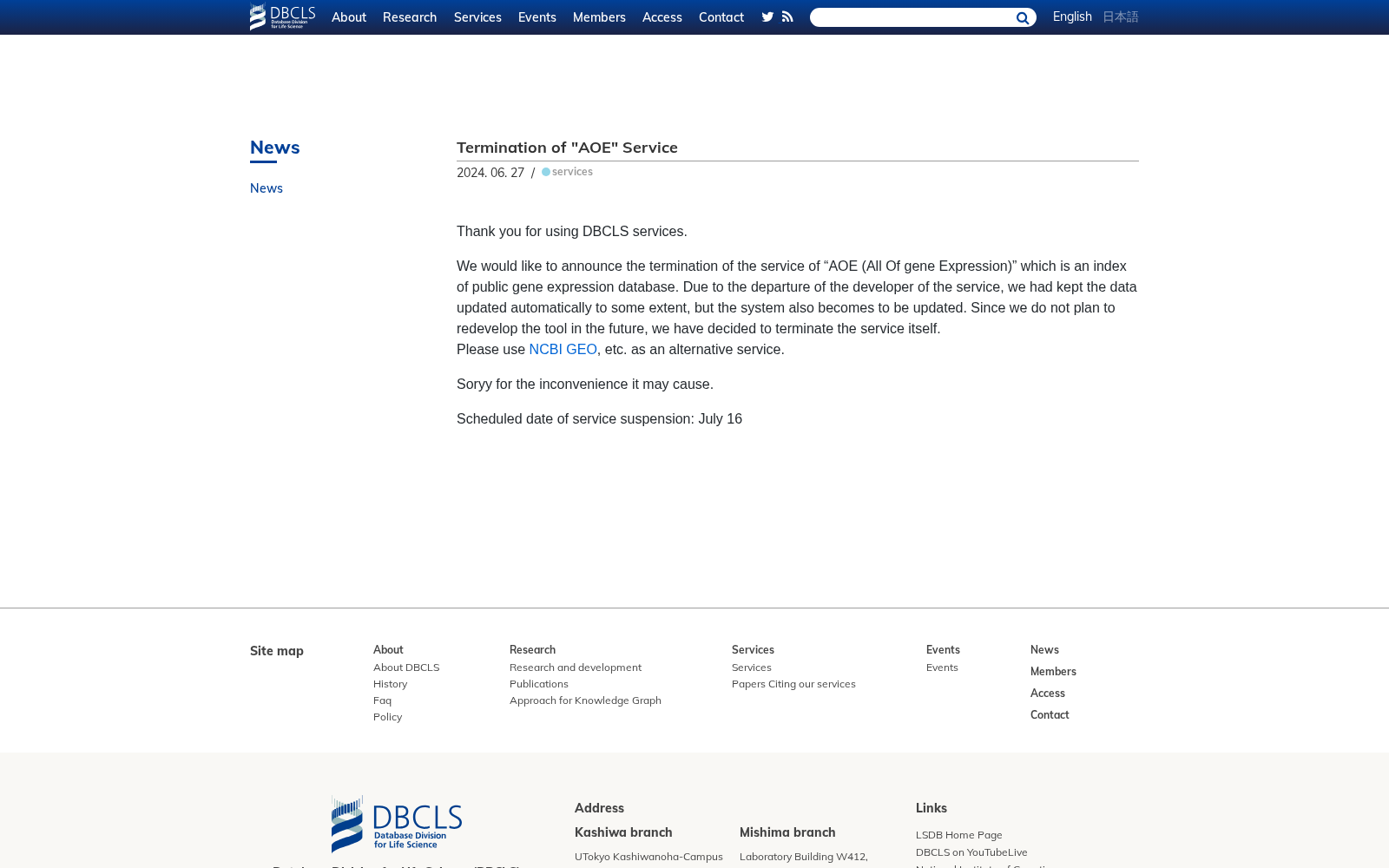This screenshot has height=868, width=1389.
Task: Open Approach for Knowledge Graph link
Action: point(585,700)
